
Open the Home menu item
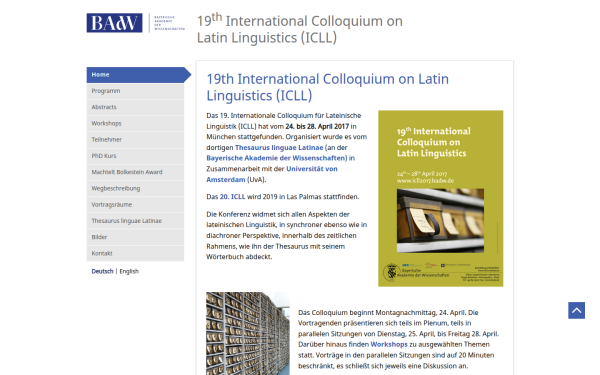135,75
